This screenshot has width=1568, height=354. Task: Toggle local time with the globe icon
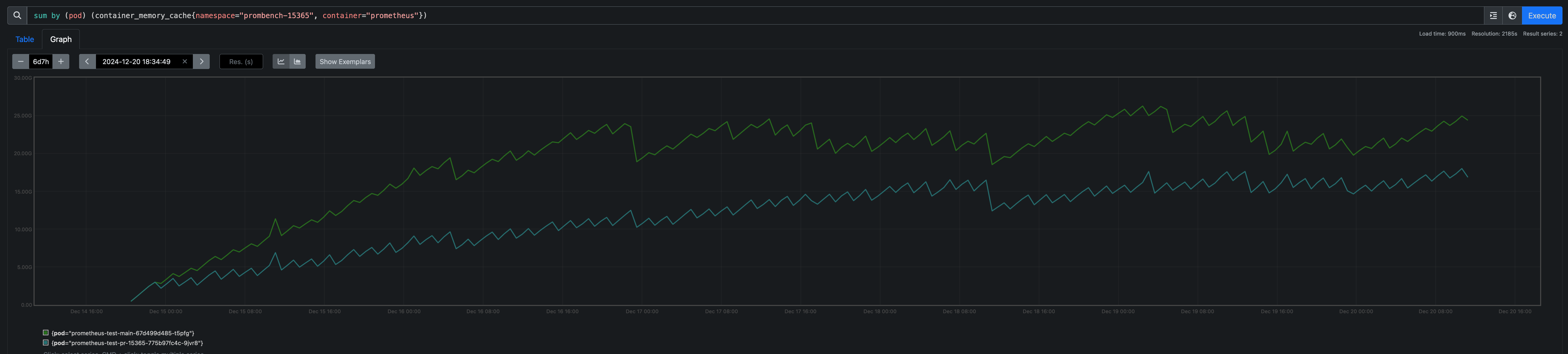(x=1513, y=15)
